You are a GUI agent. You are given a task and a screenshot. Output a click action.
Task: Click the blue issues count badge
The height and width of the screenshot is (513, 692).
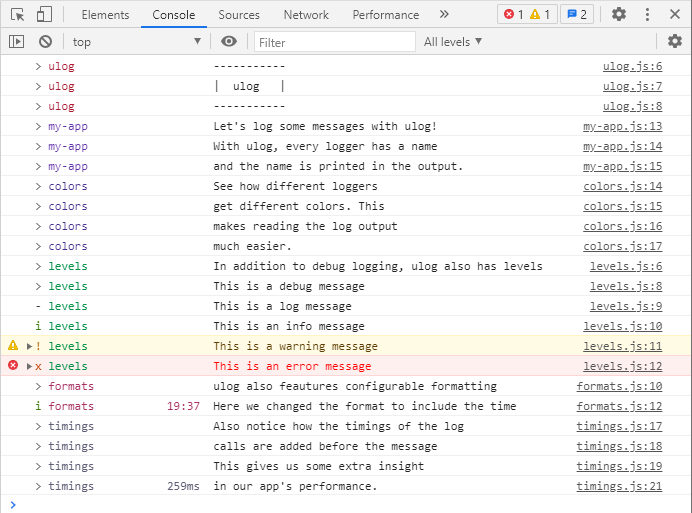click(x=577, y=15)
